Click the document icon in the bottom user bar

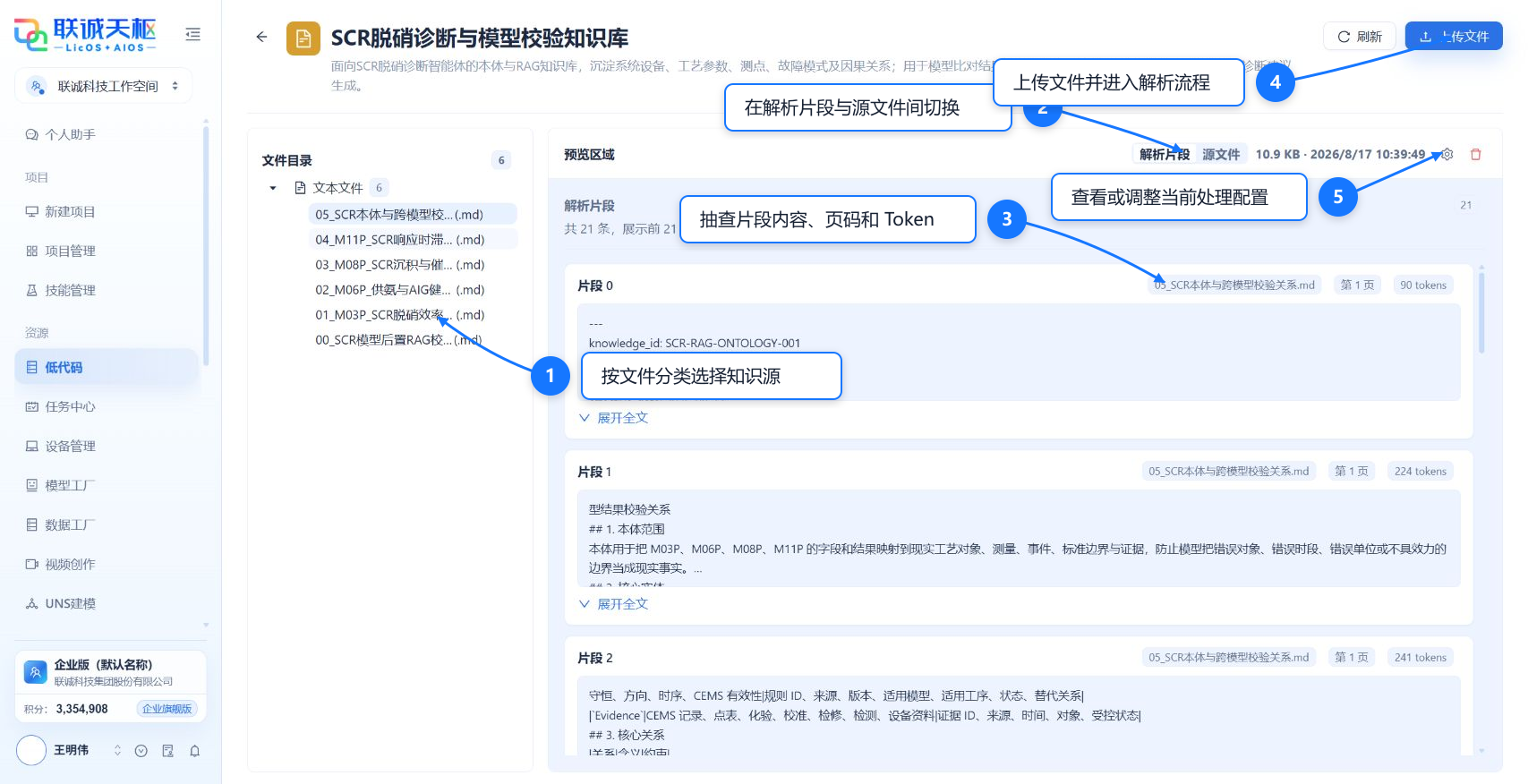[x=167, y=751]
